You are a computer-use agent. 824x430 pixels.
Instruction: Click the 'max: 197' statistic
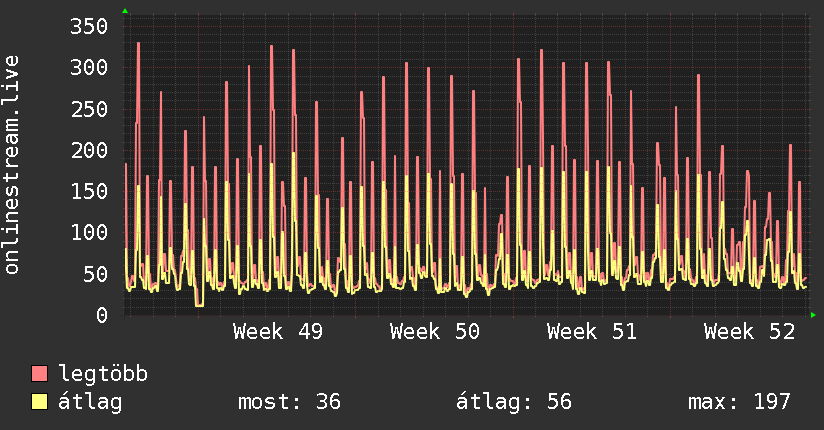pyautogui.click(x=739, y=402)
